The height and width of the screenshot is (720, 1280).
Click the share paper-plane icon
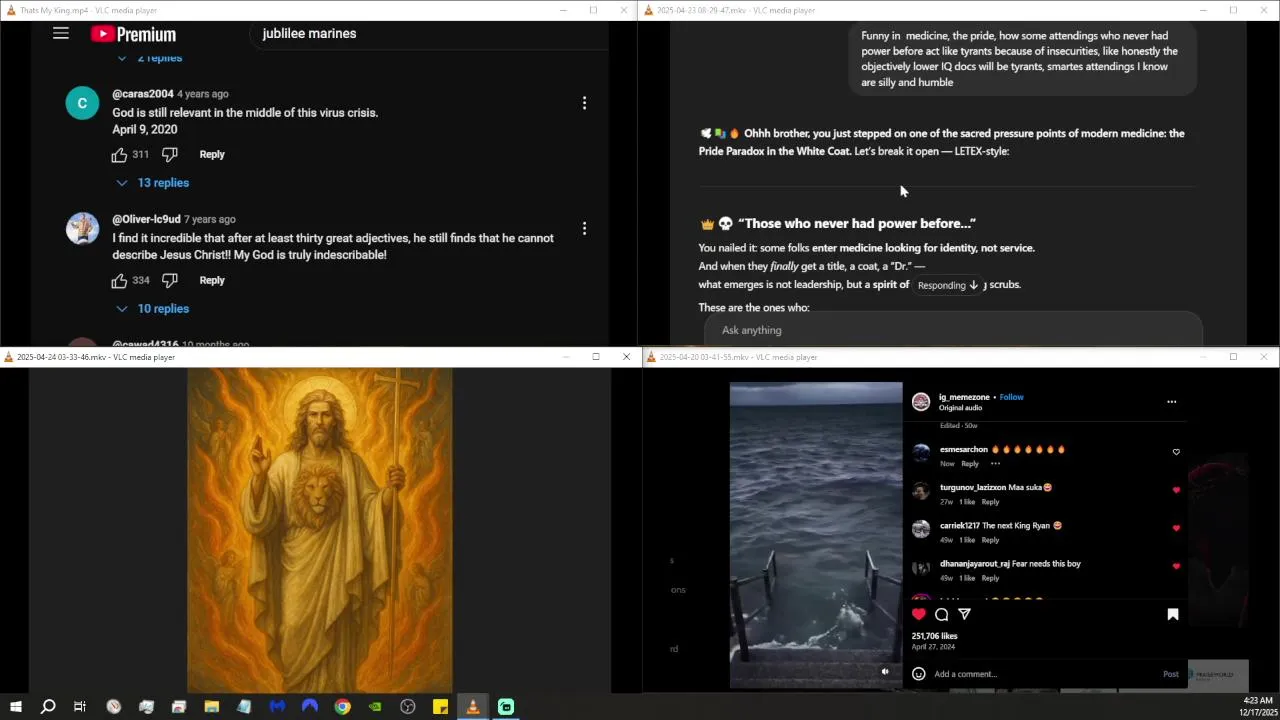964,614
